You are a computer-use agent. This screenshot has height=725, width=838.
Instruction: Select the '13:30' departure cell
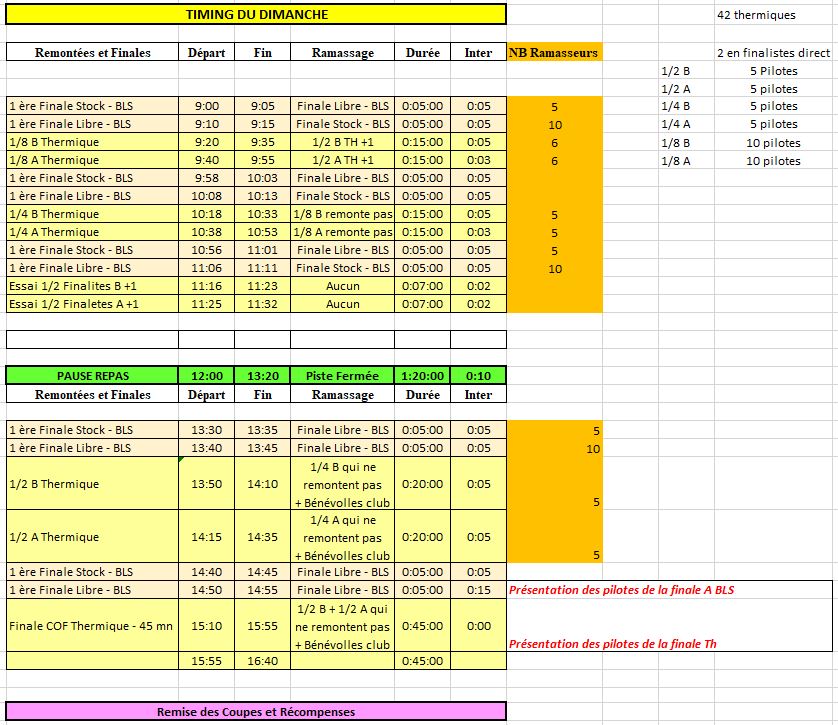(x=206, y=430)
